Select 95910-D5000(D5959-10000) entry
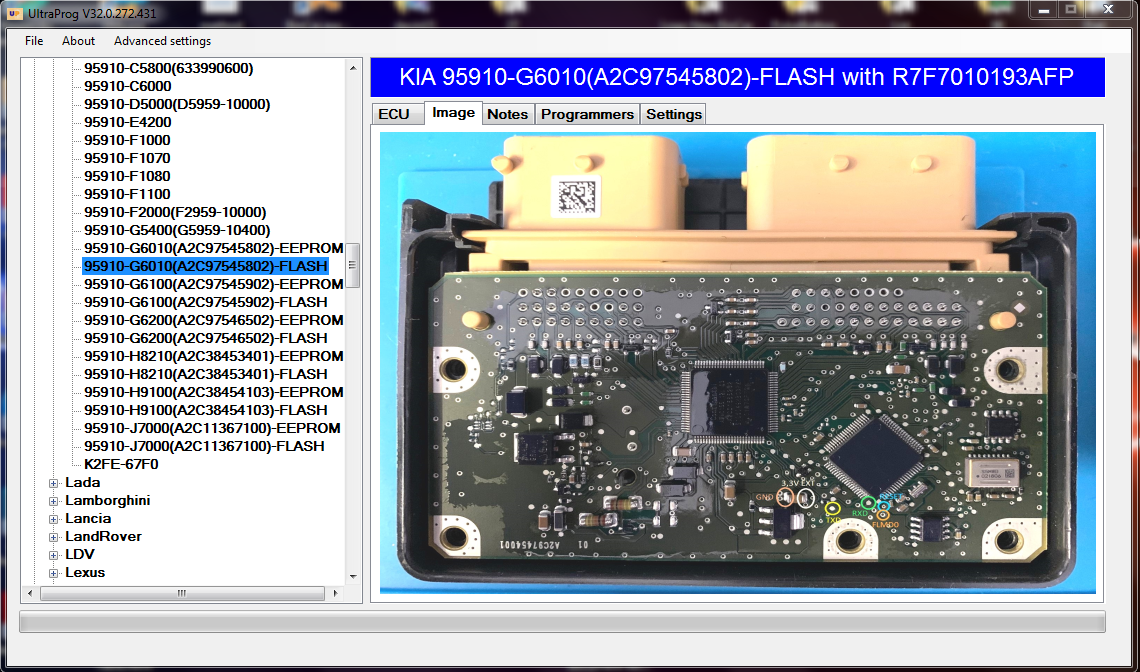The image size is (1140, 672). [x=177, y=104]
